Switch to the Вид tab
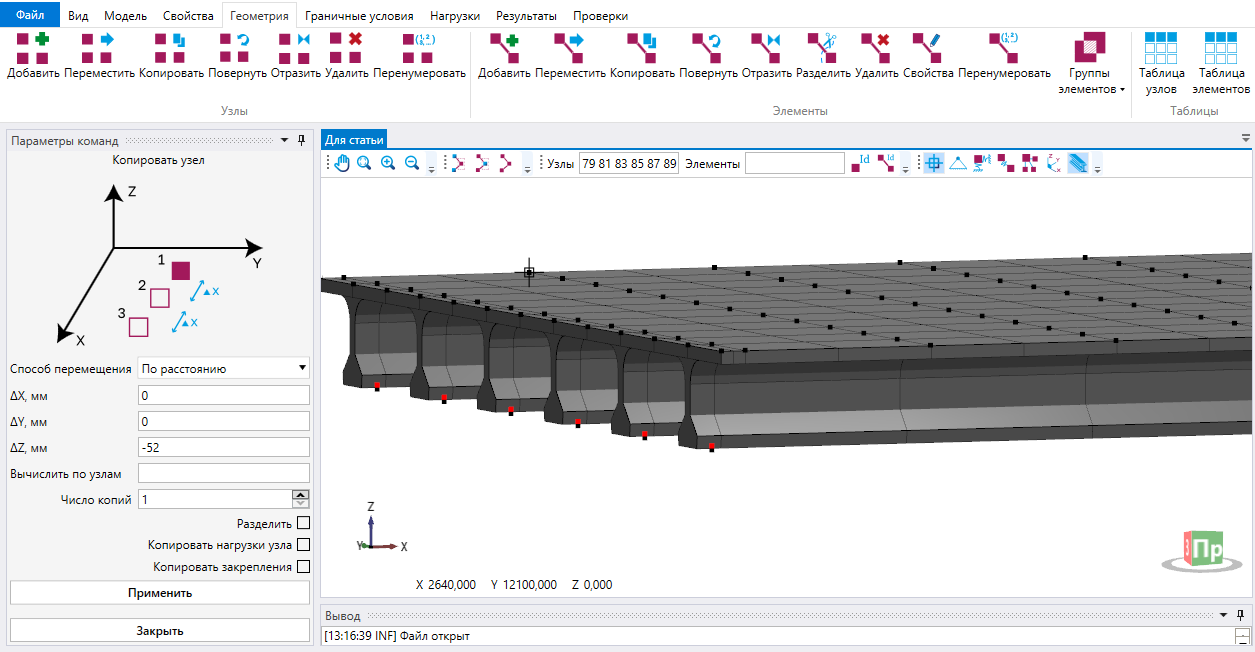 tap(78, 16)
